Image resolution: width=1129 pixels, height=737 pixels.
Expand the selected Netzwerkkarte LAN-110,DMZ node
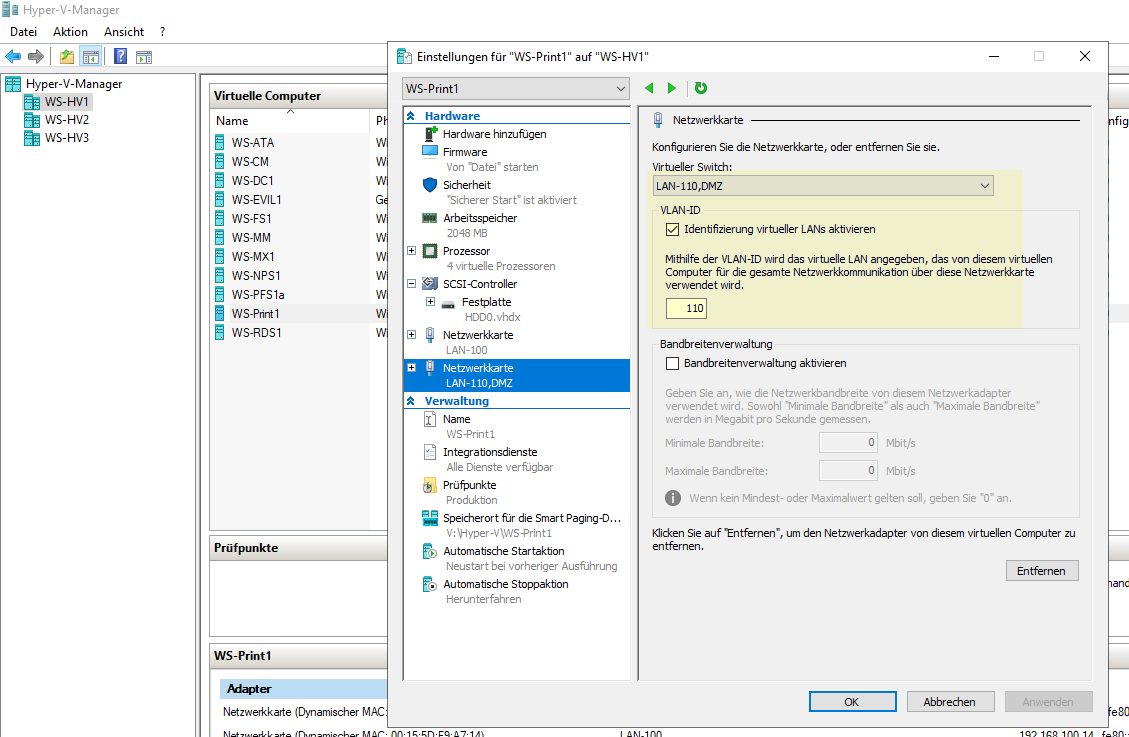tap(412, 368)
